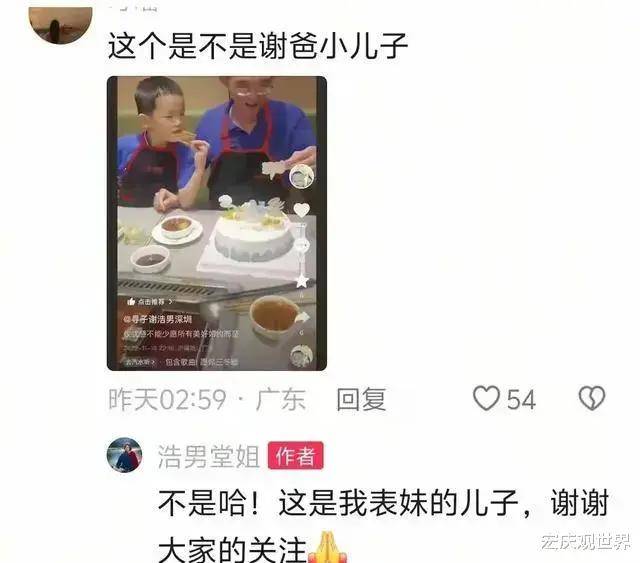Screen dimensions: 640x563
Task: Open the 浩男堂姐 username link
Action: [209, 456]
